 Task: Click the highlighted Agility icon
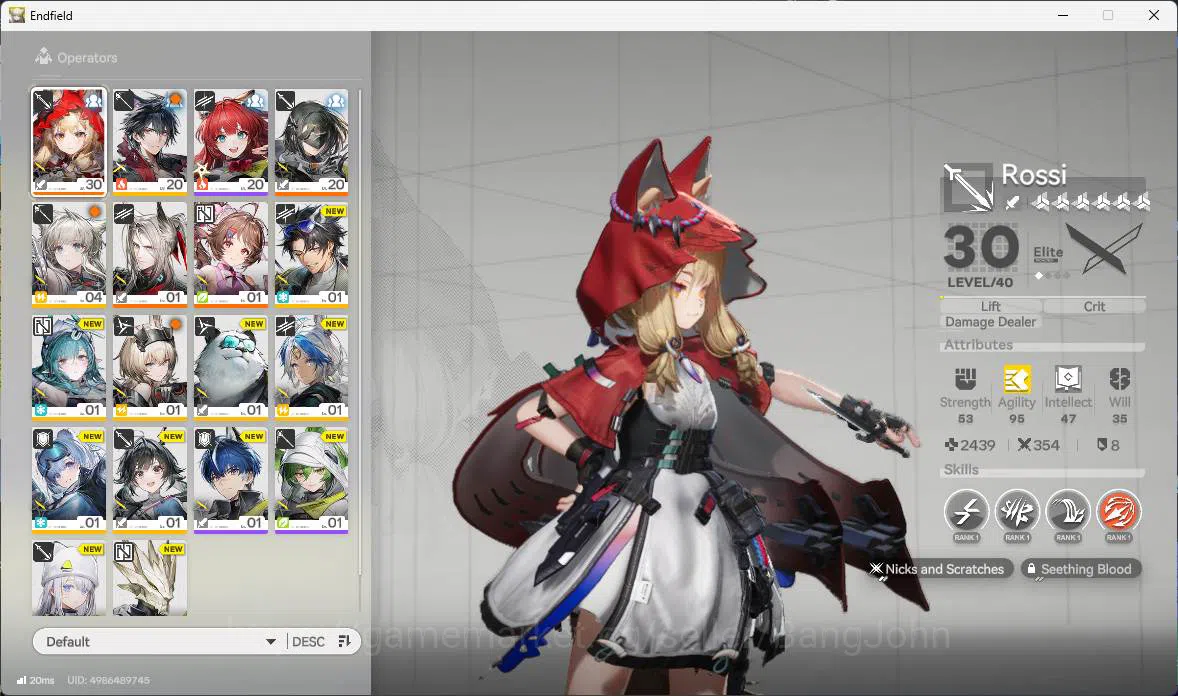(x=1016, y=379)
